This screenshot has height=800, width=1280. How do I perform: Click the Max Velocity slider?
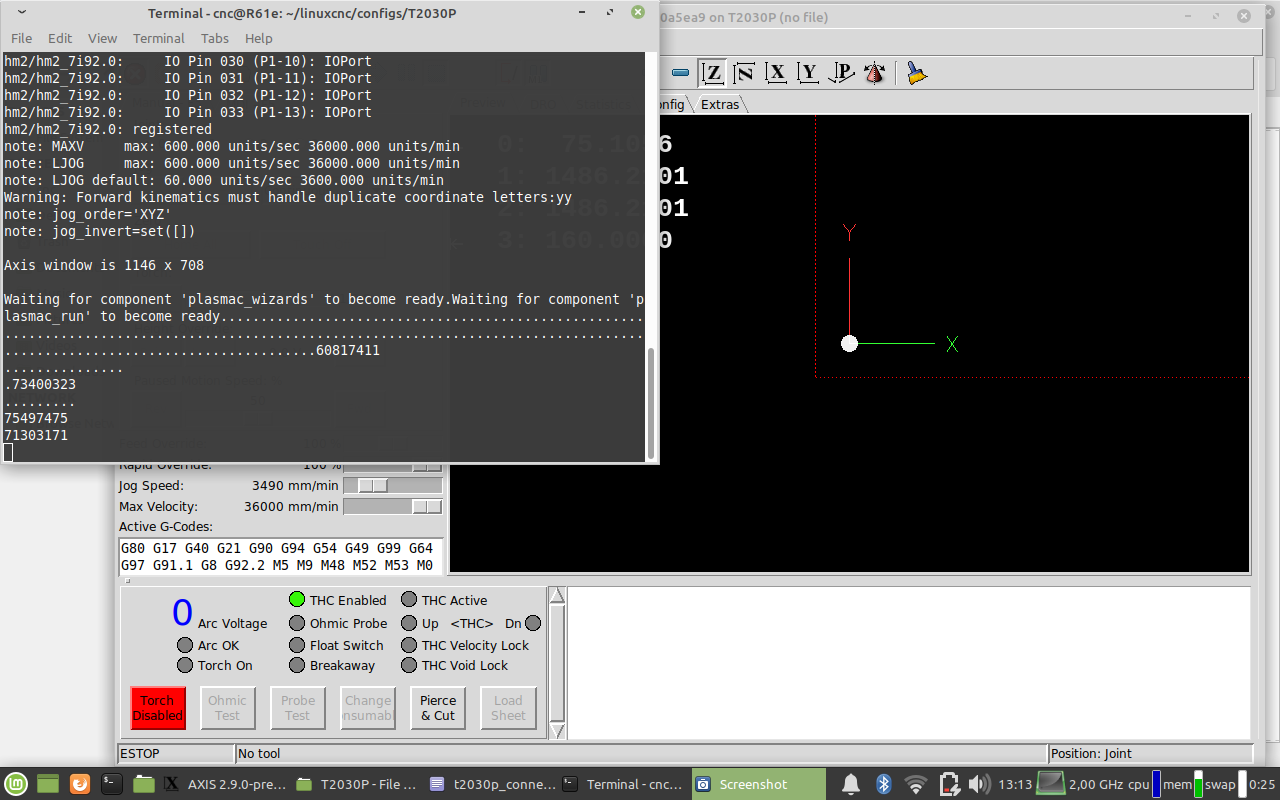click(393, 507)
